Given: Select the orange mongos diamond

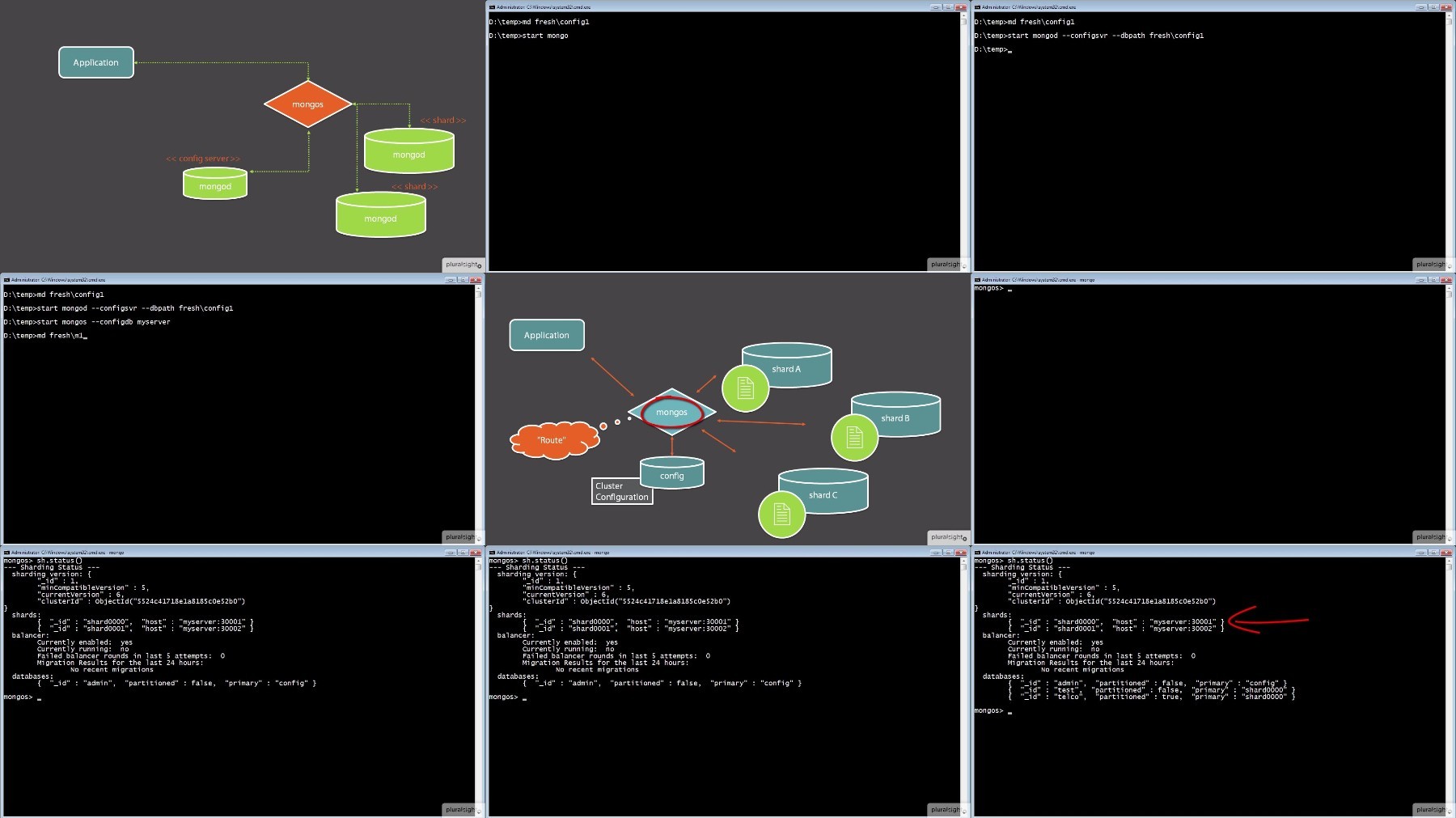Looking at the screenshot, I should tap(308, 104).
